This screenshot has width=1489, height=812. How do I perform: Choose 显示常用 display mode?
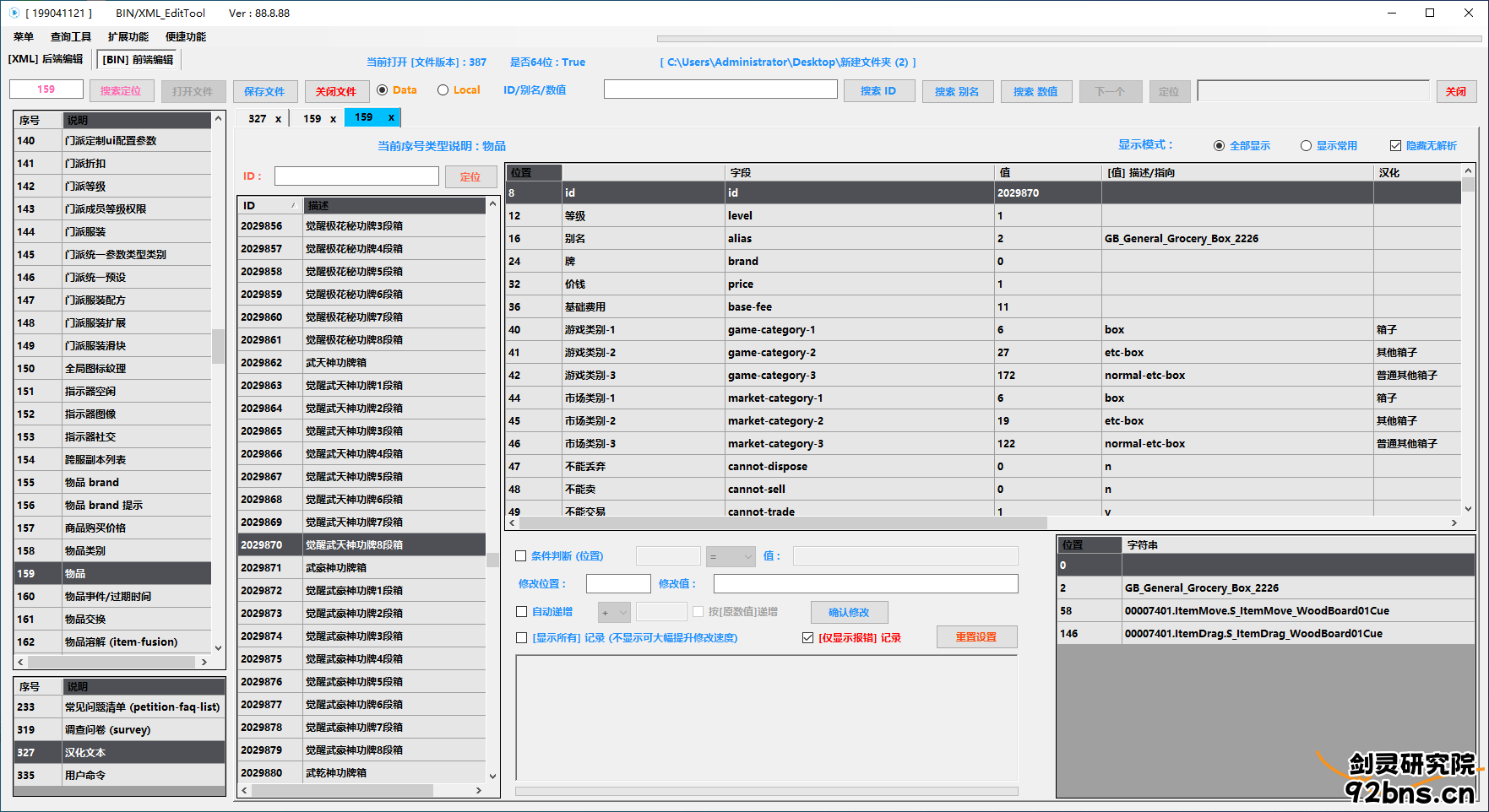[x=1306, y=146]
